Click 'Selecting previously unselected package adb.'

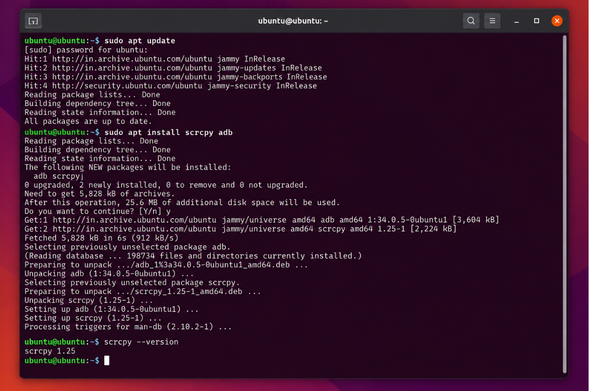pyautogui.click(x=127, y=247)
